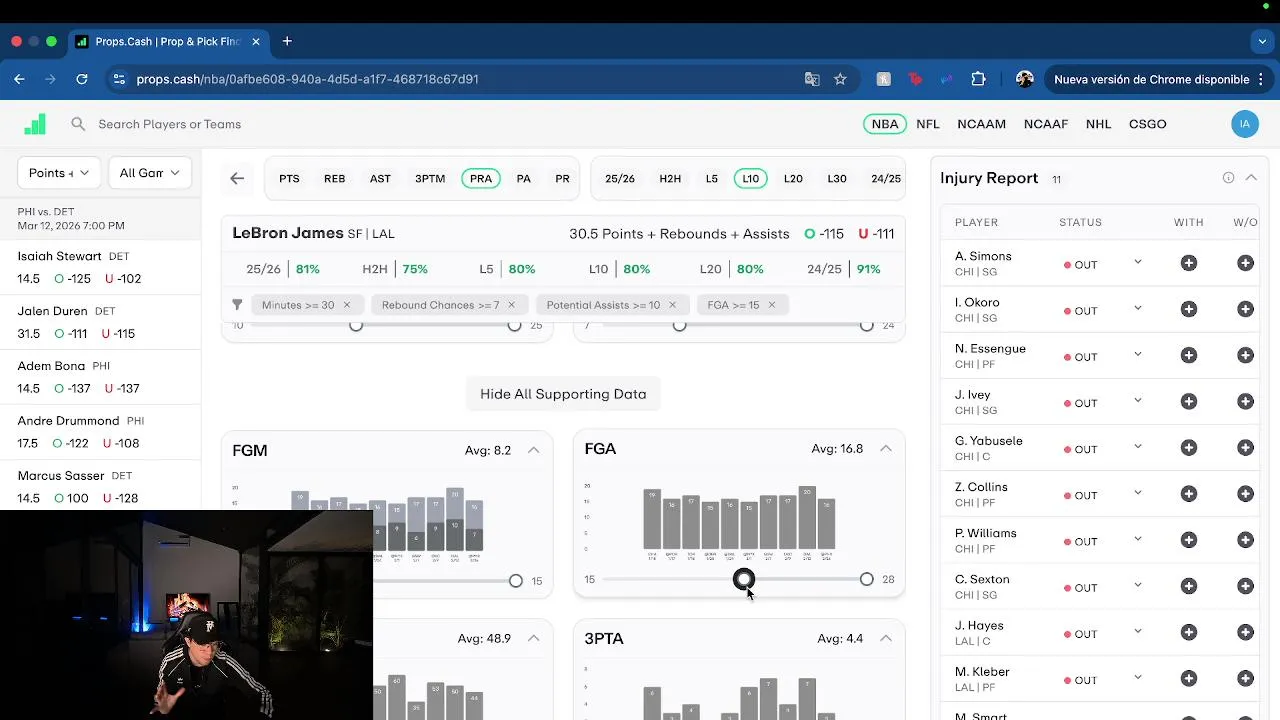Click the FGM slider handle at 15
This screenshot has height=720, width=1280.
click(x=515, y=581)
